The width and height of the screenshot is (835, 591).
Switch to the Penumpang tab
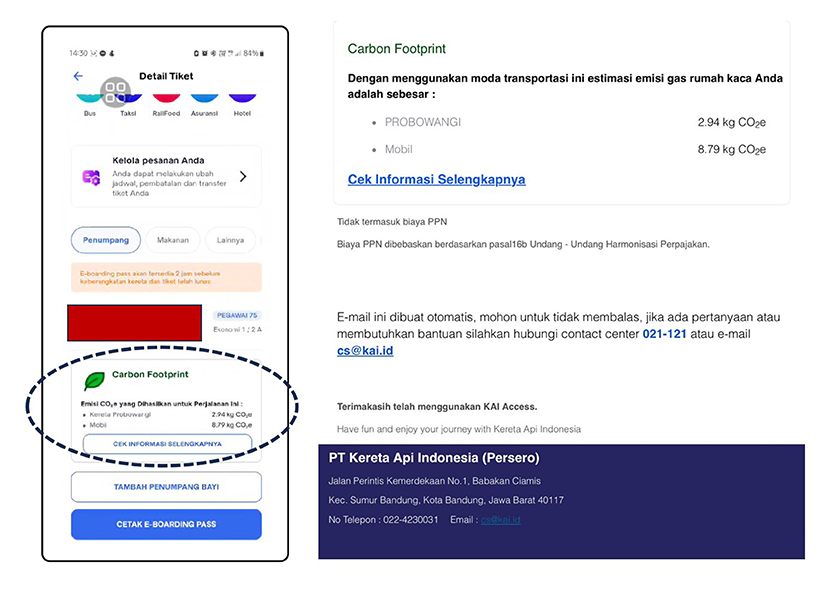pyautogui.click(x=106, y=240)
